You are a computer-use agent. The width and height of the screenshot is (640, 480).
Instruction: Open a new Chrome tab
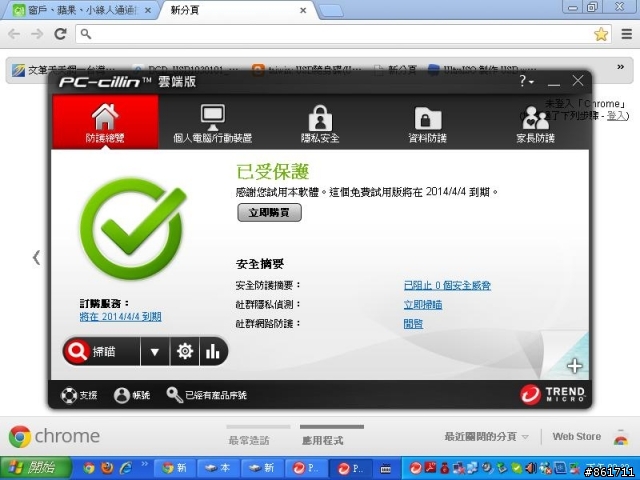point(331,11)
